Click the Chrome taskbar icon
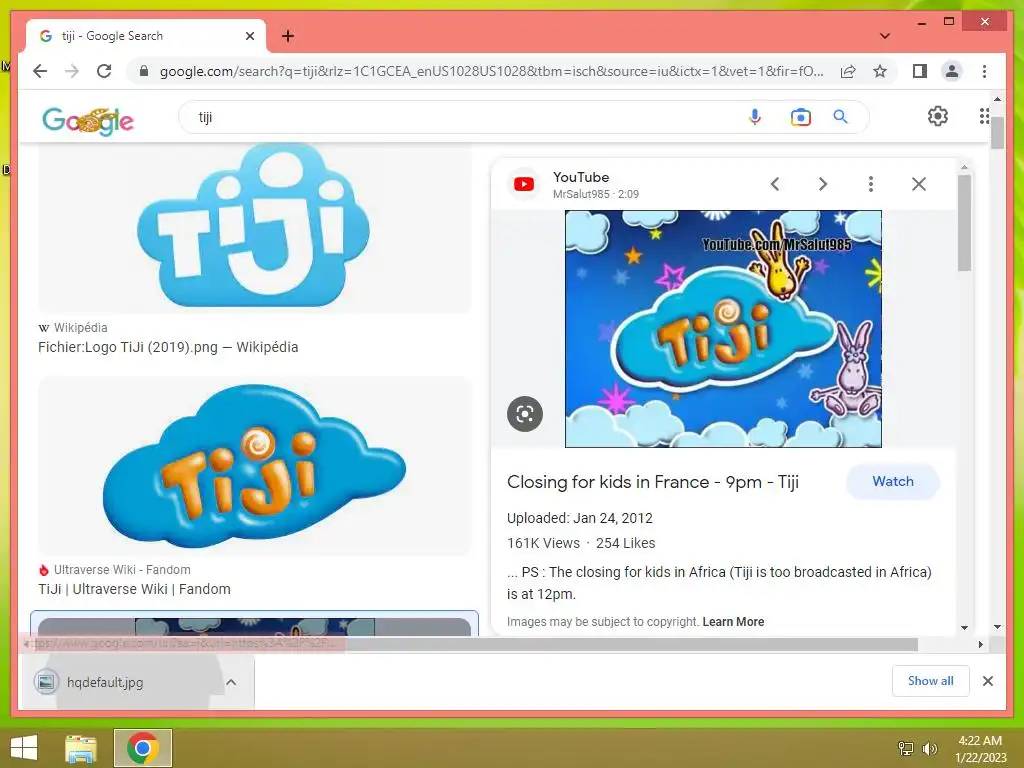Image resolution: width=1024 pixels, height=768 pixels. (143, 748)
